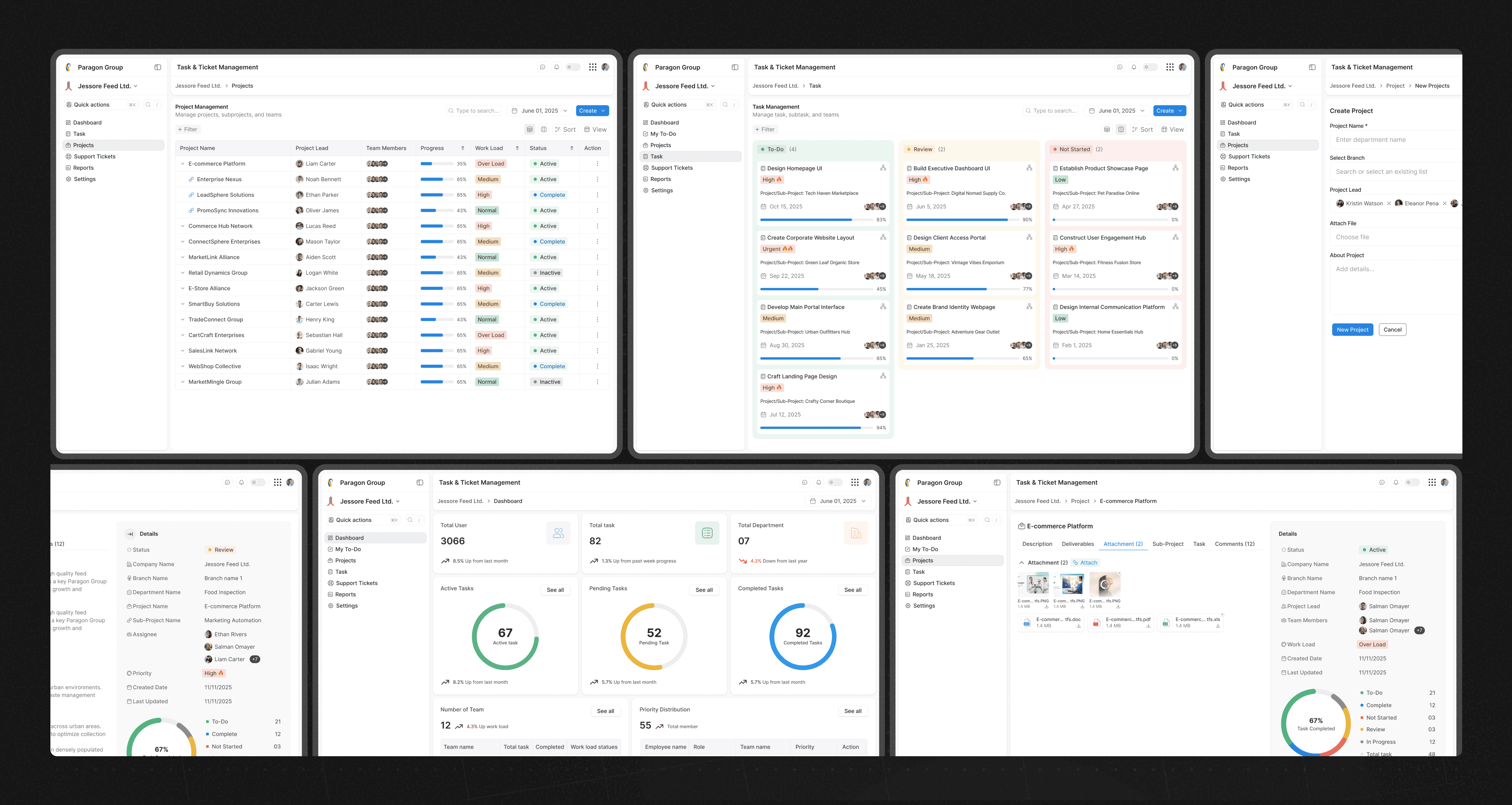Image resolution: width=1512 pixels, height=805 pixels.
Task: Collapse the Details panel via arrow icon
Action: [x=130, y=534]
